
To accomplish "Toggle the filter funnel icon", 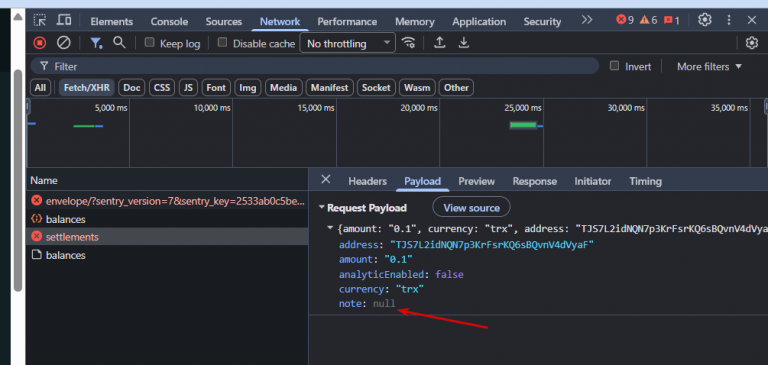I will (96, 43).
